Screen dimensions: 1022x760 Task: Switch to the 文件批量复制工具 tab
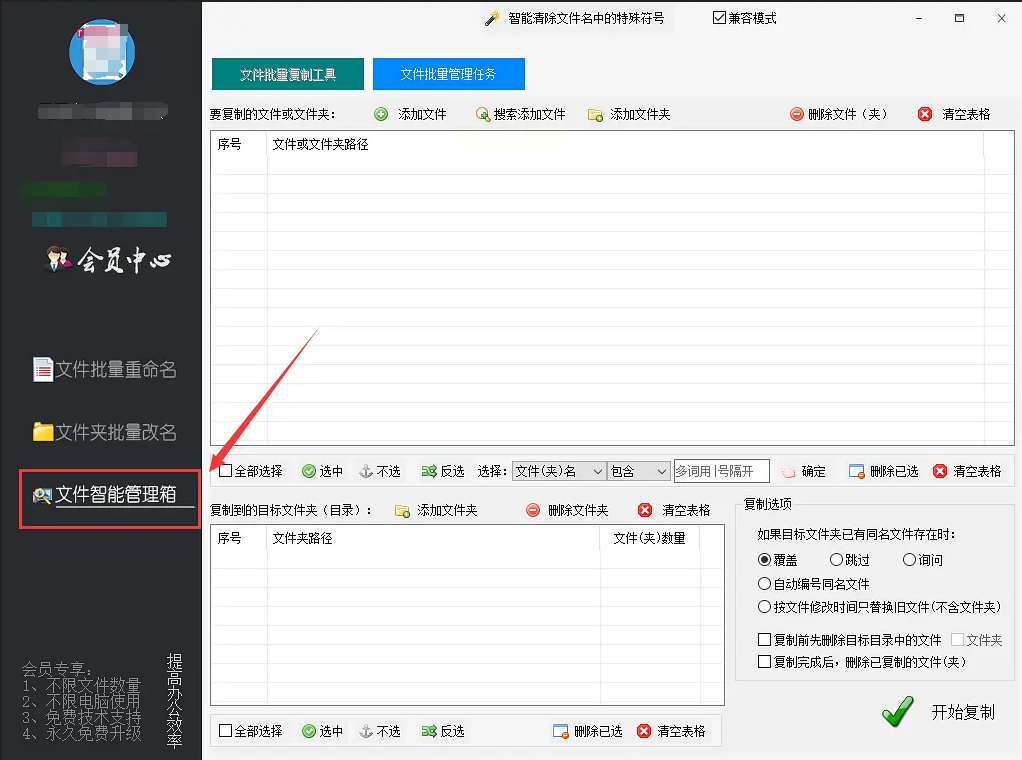click(287, 74)
